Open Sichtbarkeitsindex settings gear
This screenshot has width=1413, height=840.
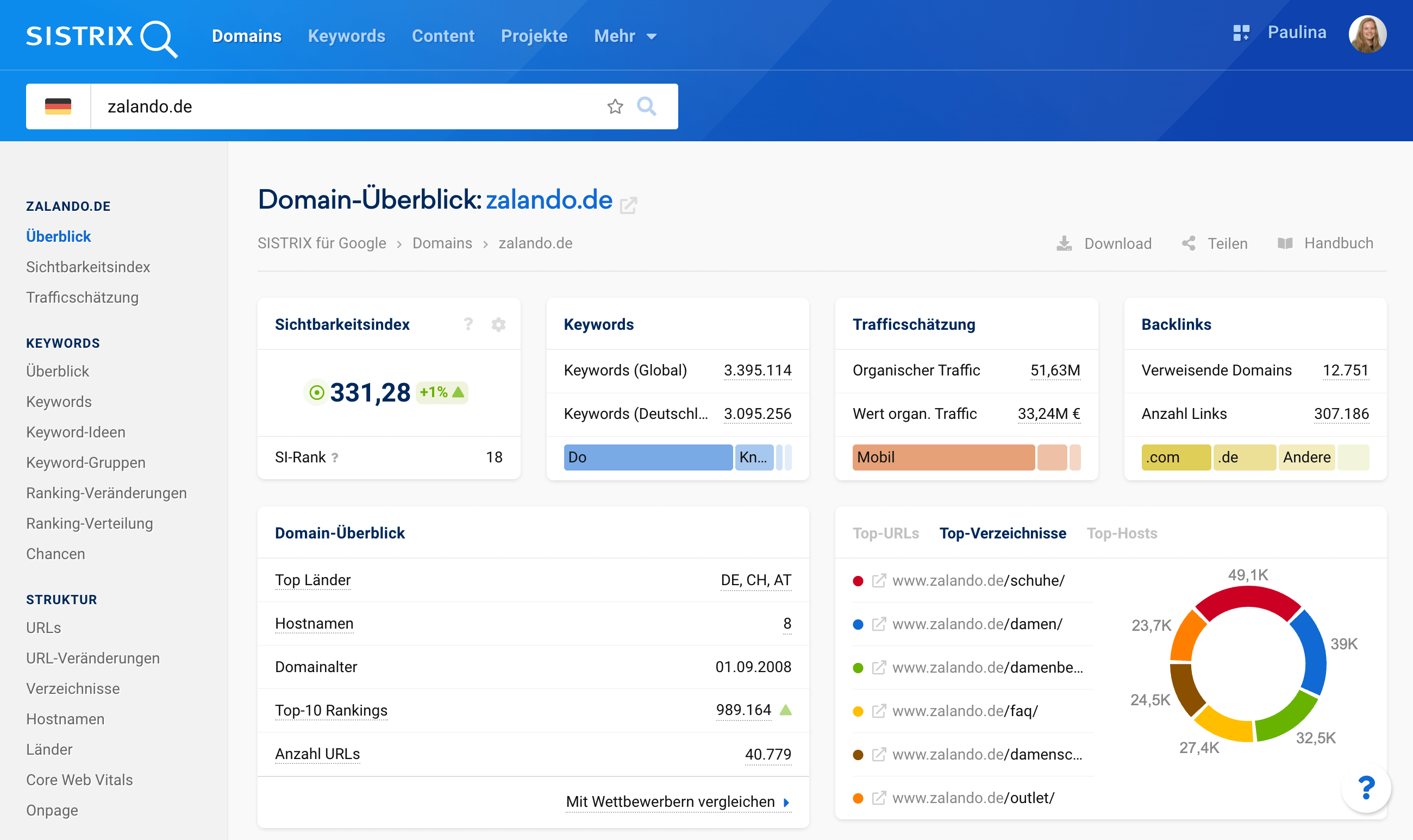coord(498,324)
